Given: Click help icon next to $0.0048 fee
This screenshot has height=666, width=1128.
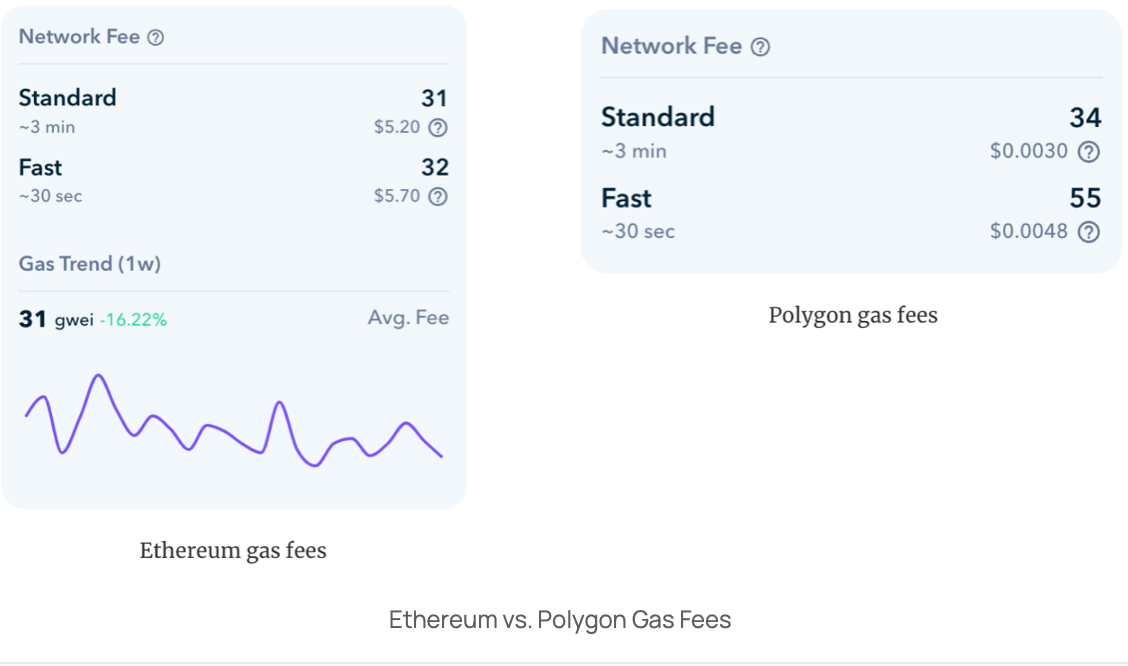Looking at the screenshot, I should 1088,232.
